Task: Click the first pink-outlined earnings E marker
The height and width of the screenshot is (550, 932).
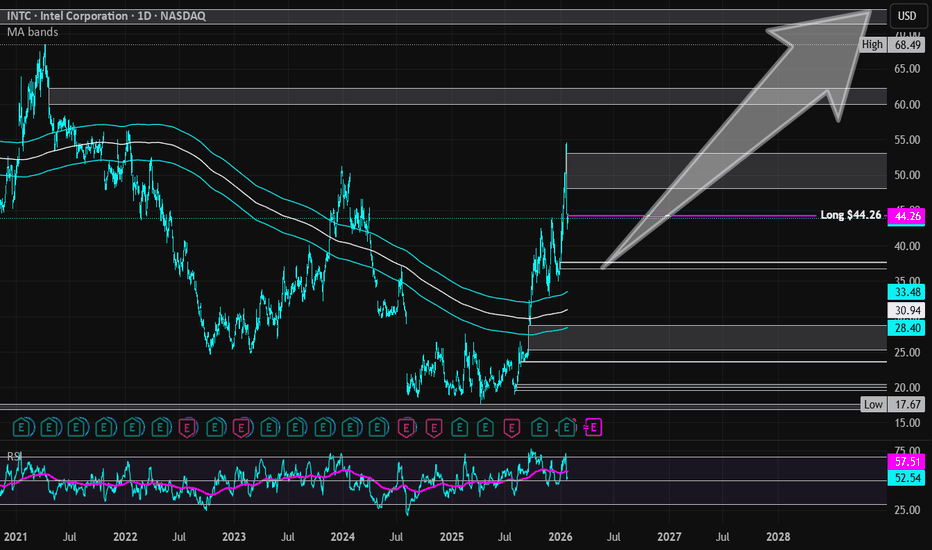Action: coord(185,428)
